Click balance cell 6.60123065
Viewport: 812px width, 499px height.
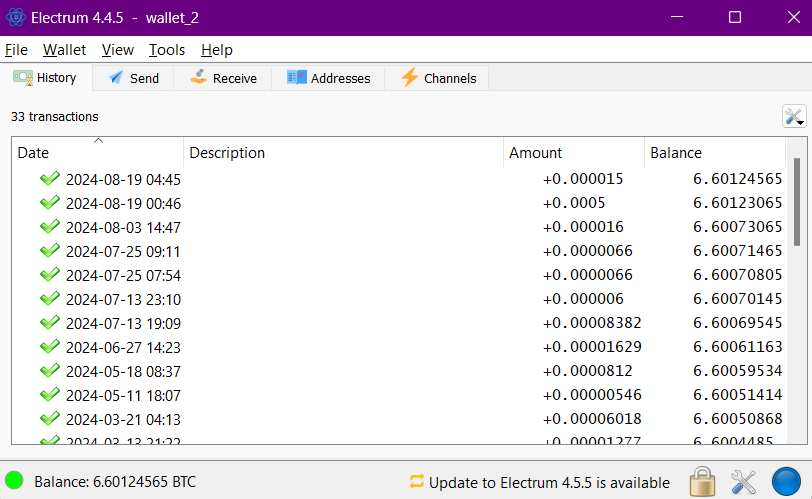coord(737,202)
